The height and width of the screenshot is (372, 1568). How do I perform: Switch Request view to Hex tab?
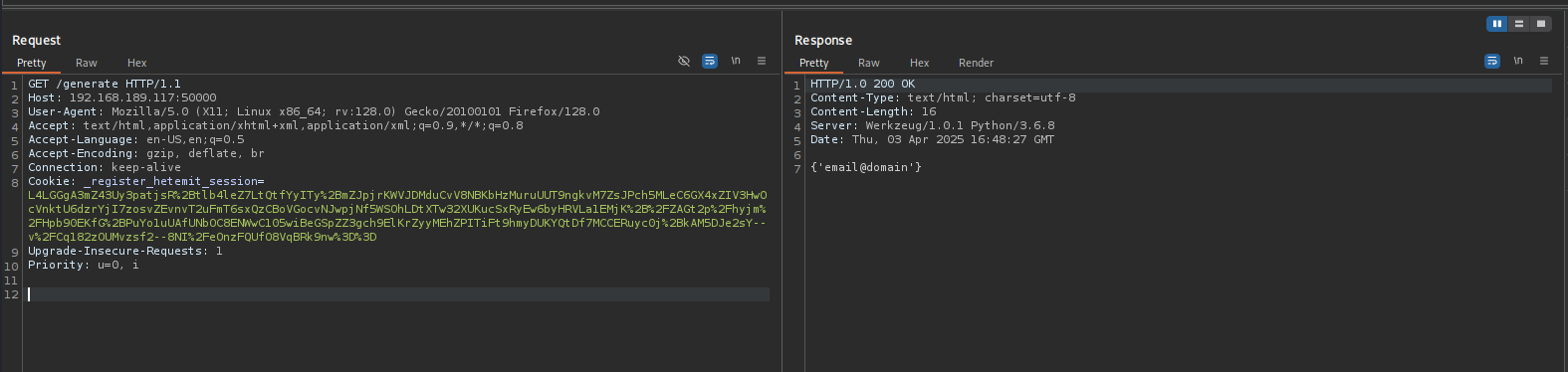tap(137, 63)
